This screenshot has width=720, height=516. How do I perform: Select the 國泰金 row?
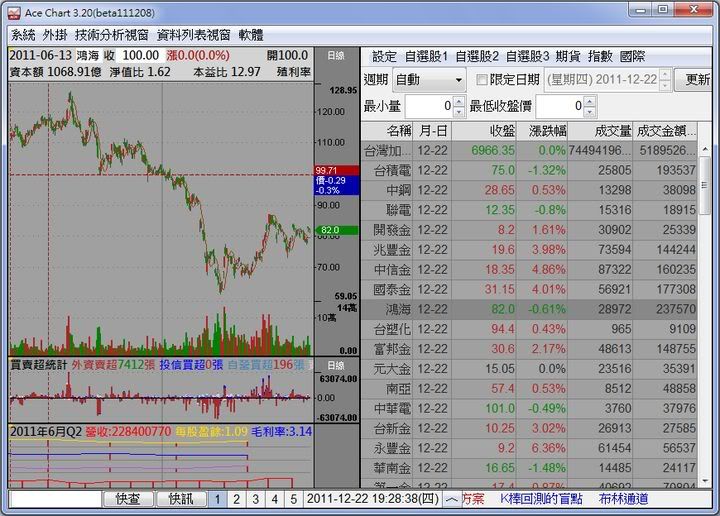click(529, 289)
